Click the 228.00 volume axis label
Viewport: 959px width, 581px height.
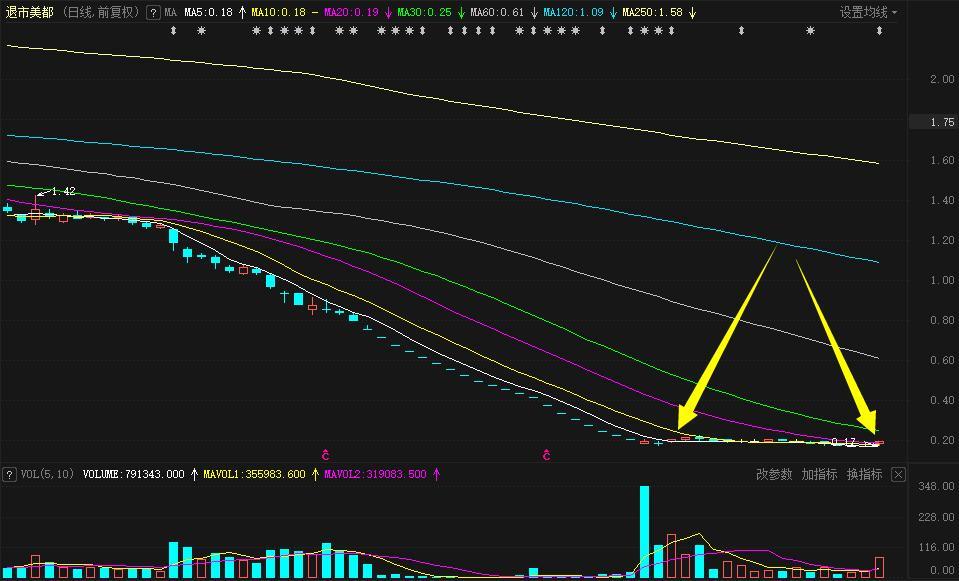936,517
